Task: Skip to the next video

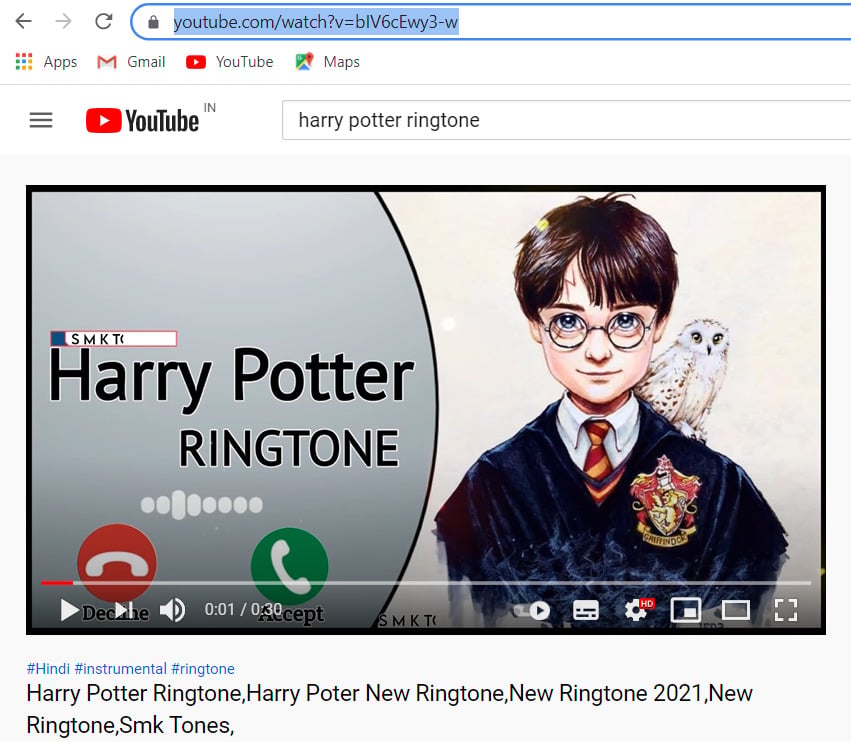Action: click(124, 610)
